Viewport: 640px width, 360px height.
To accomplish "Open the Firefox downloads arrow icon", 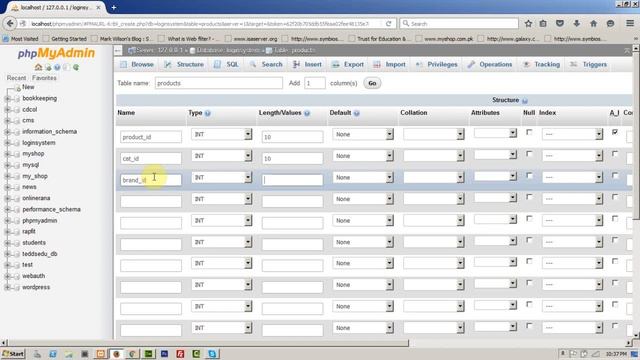I will (577, 24).
